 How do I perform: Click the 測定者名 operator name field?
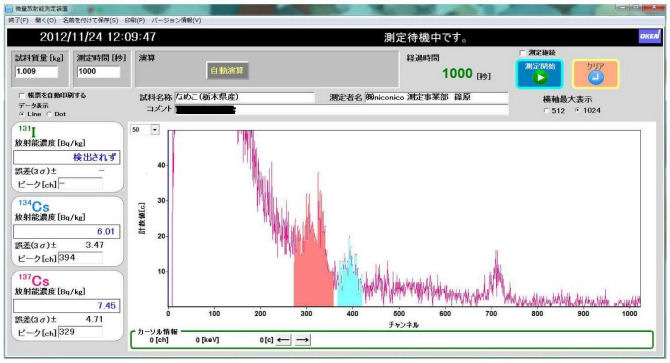coord(436,97)
